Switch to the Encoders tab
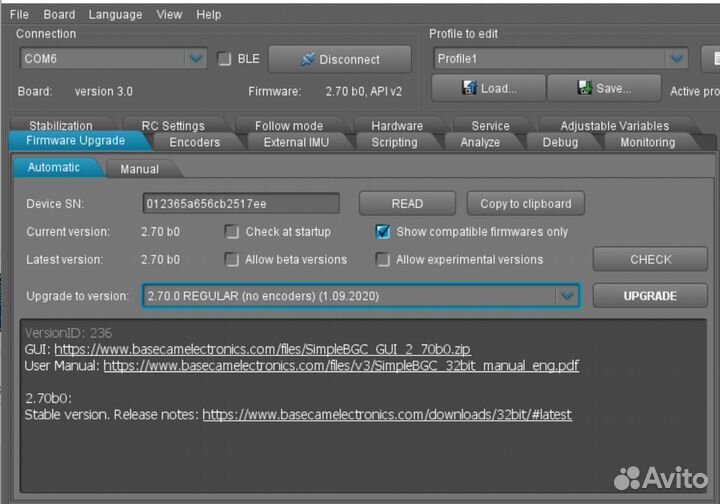The image size is (720, 504). [194, 142]
